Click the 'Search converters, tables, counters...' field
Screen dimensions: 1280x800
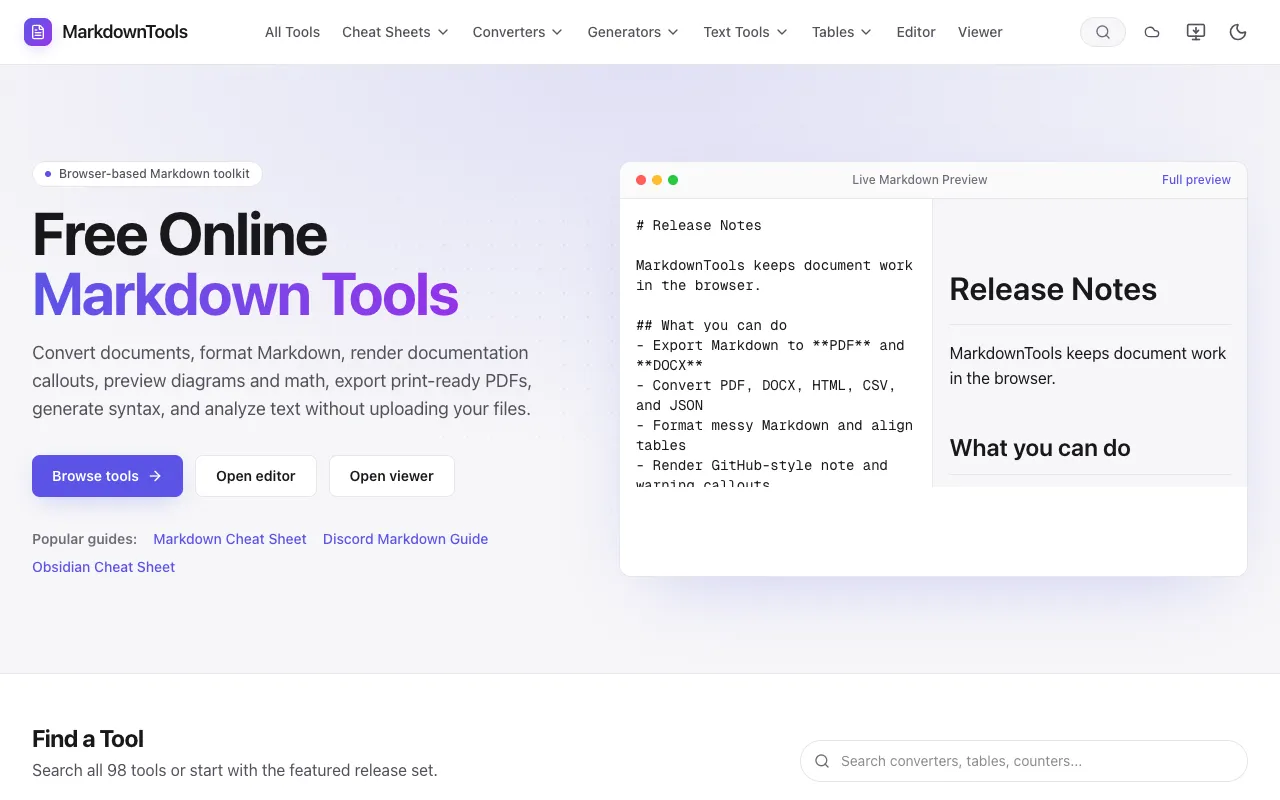[x=1024, y=761]
